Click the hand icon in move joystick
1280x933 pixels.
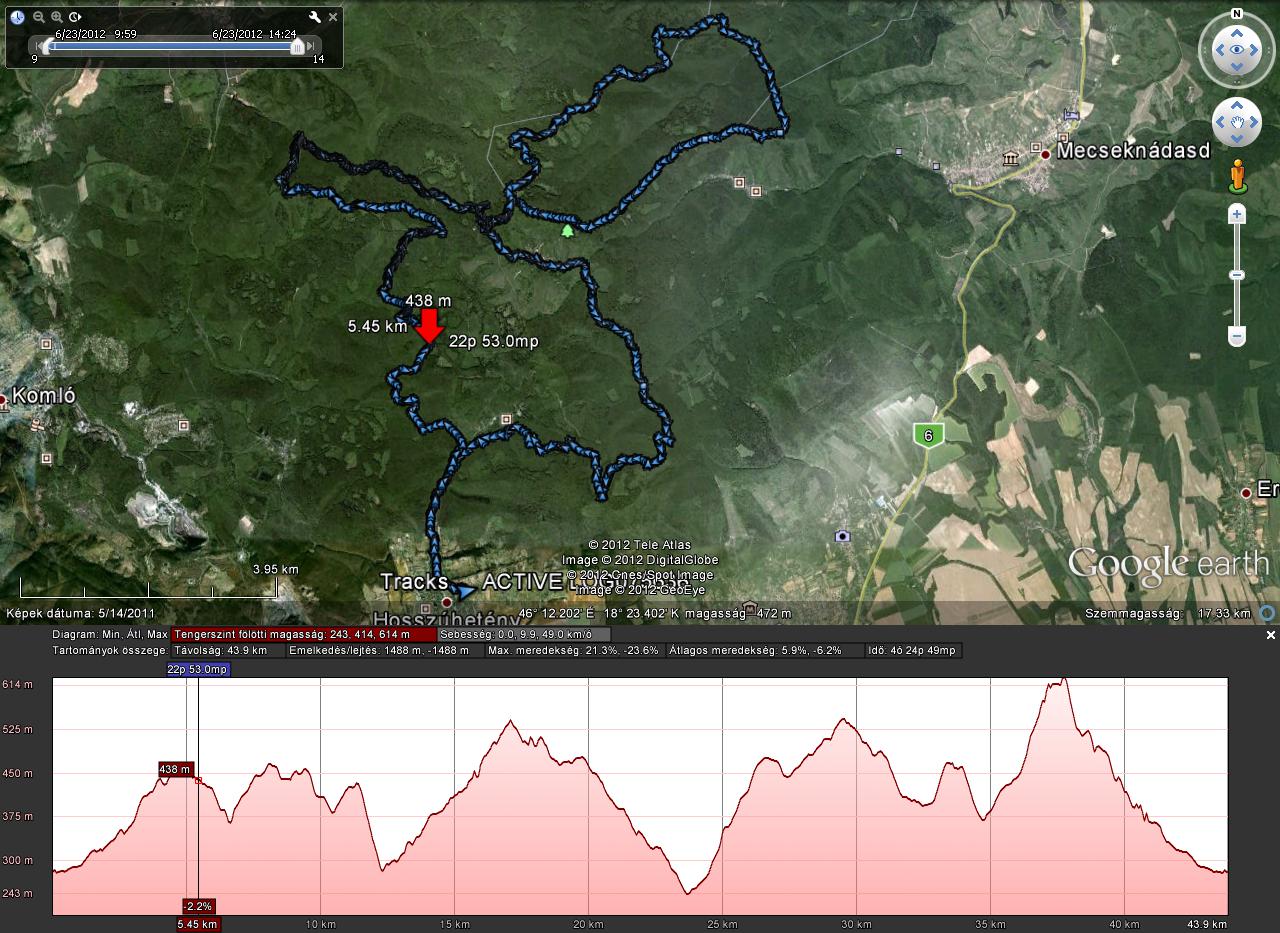pyautogui.click(x=1237, y=122)
